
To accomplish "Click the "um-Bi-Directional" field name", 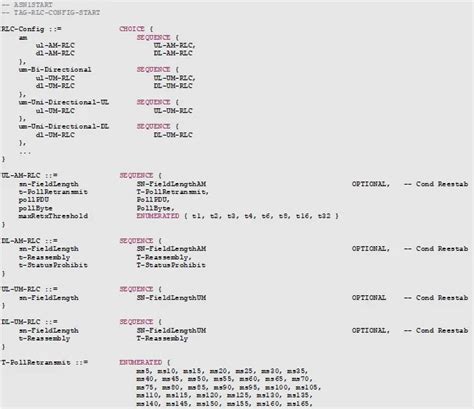I will point(55,70).
